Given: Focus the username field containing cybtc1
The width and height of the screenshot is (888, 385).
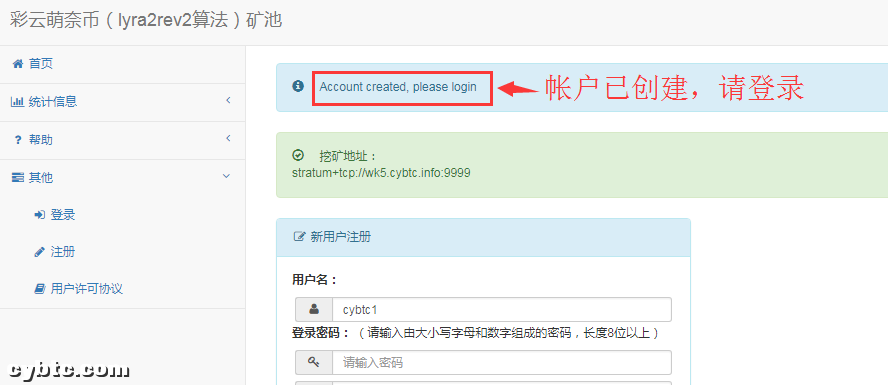Looking at the screenshot, I should [x=502, y=310].
